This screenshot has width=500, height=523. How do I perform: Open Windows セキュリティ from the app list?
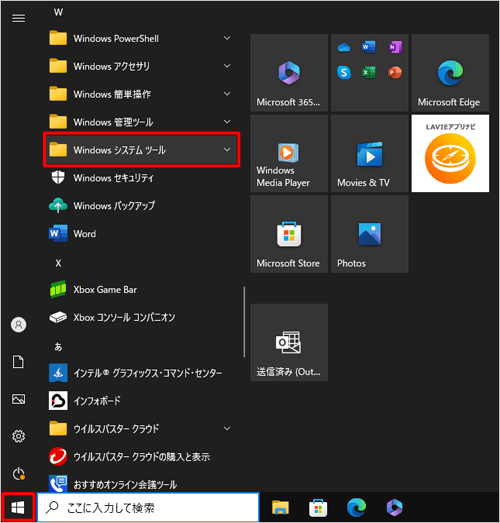coord(141,177)
